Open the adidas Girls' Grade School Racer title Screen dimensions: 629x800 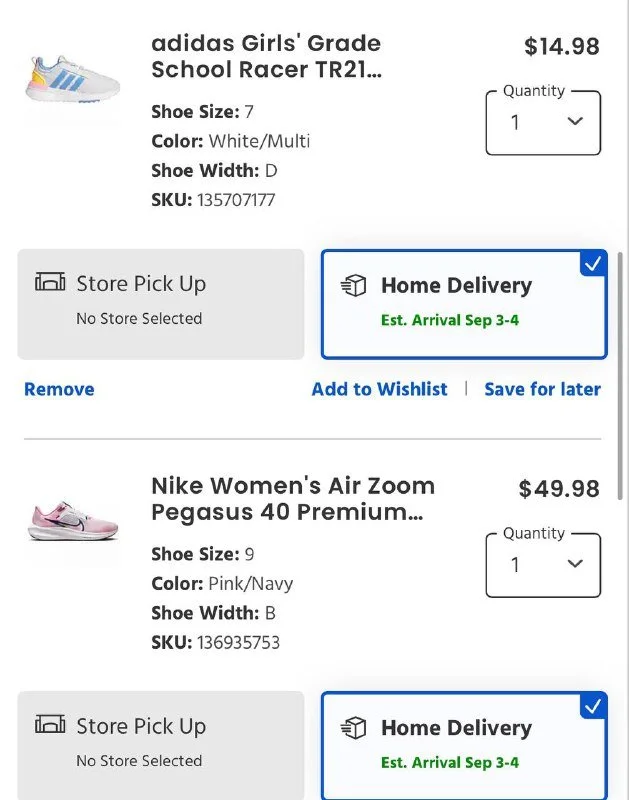tap(266, 57)
